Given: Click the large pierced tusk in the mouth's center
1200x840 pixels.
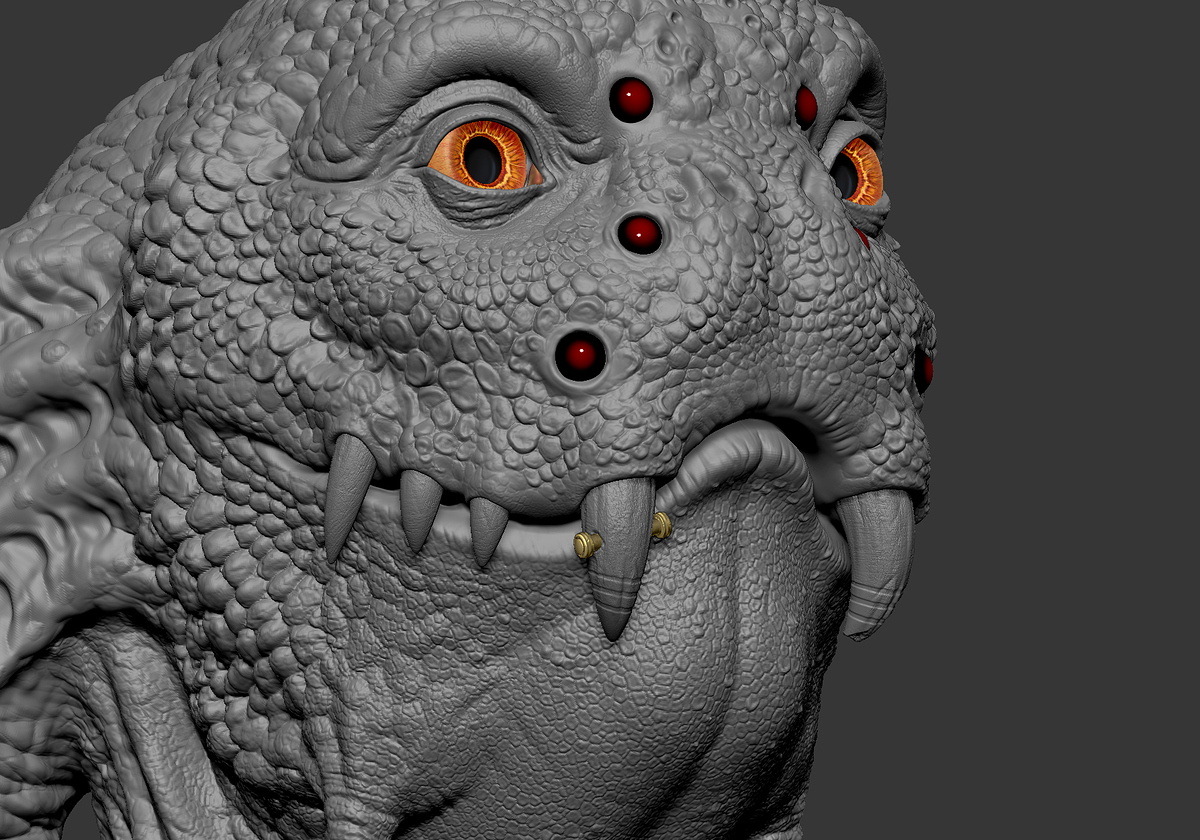Looking at the screenshot, I should coord(618,558).
